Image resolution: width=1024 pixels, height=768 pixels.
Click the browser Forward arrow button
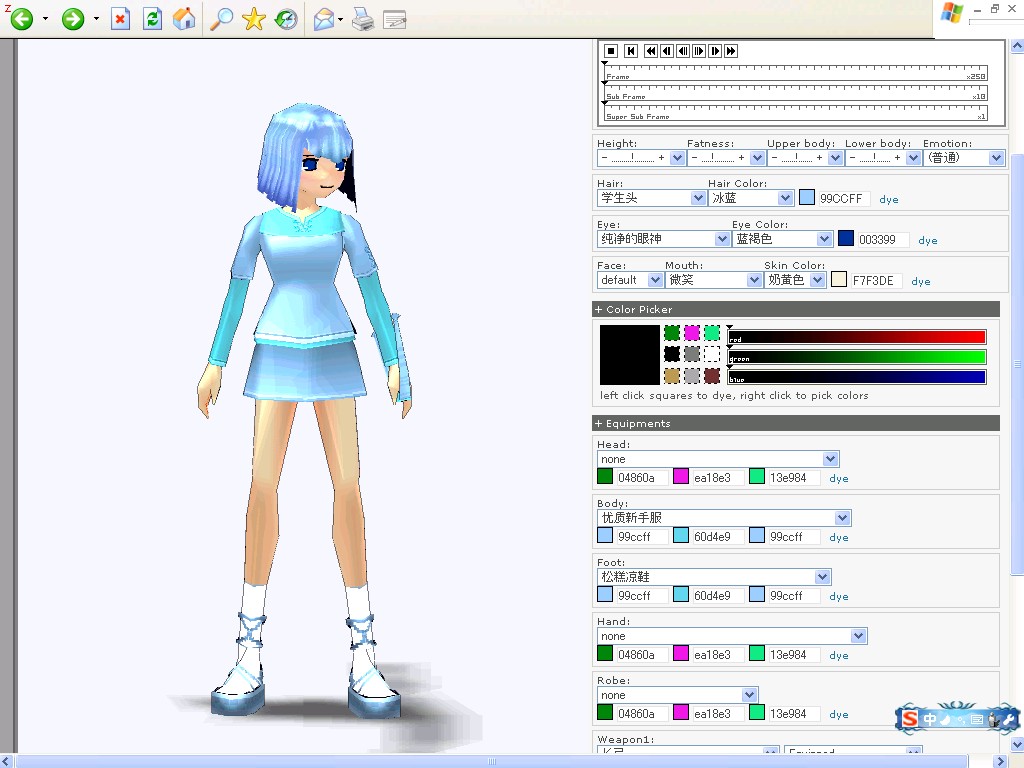(x=73, y=19)
